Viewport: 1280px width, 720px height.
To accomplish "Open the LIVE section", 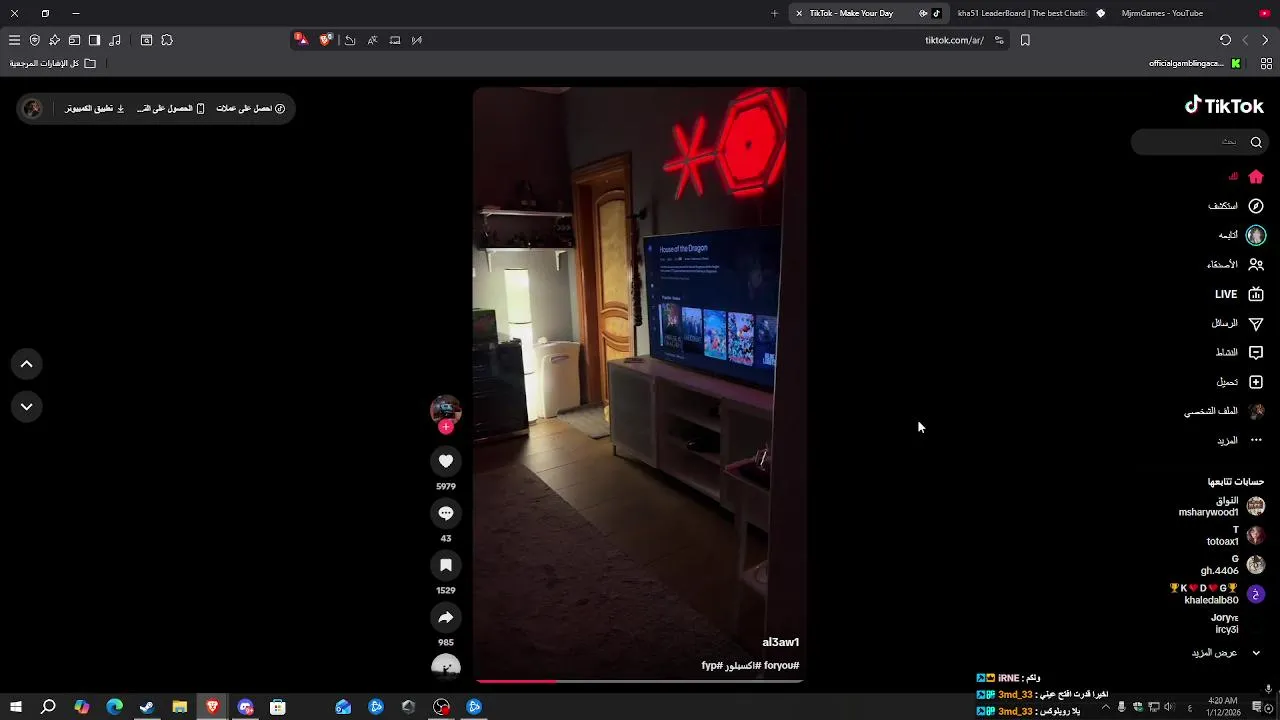I will (1239, 294).
